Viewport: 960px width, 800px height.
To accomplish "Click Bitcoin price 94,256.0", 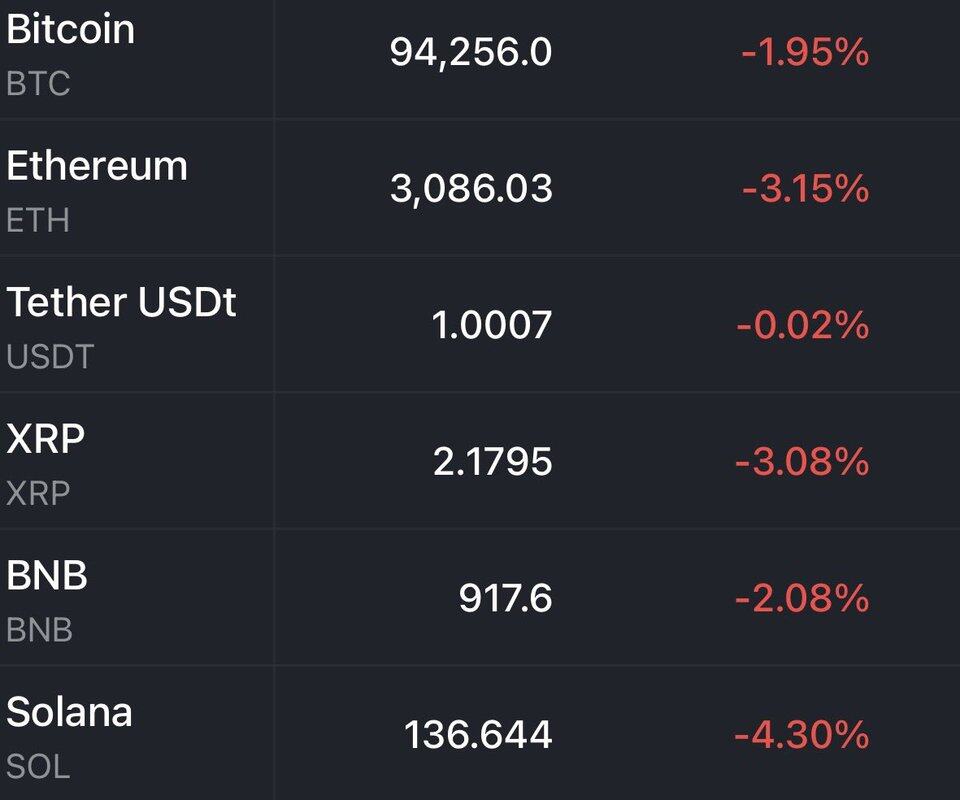I will tap(470, 53).
